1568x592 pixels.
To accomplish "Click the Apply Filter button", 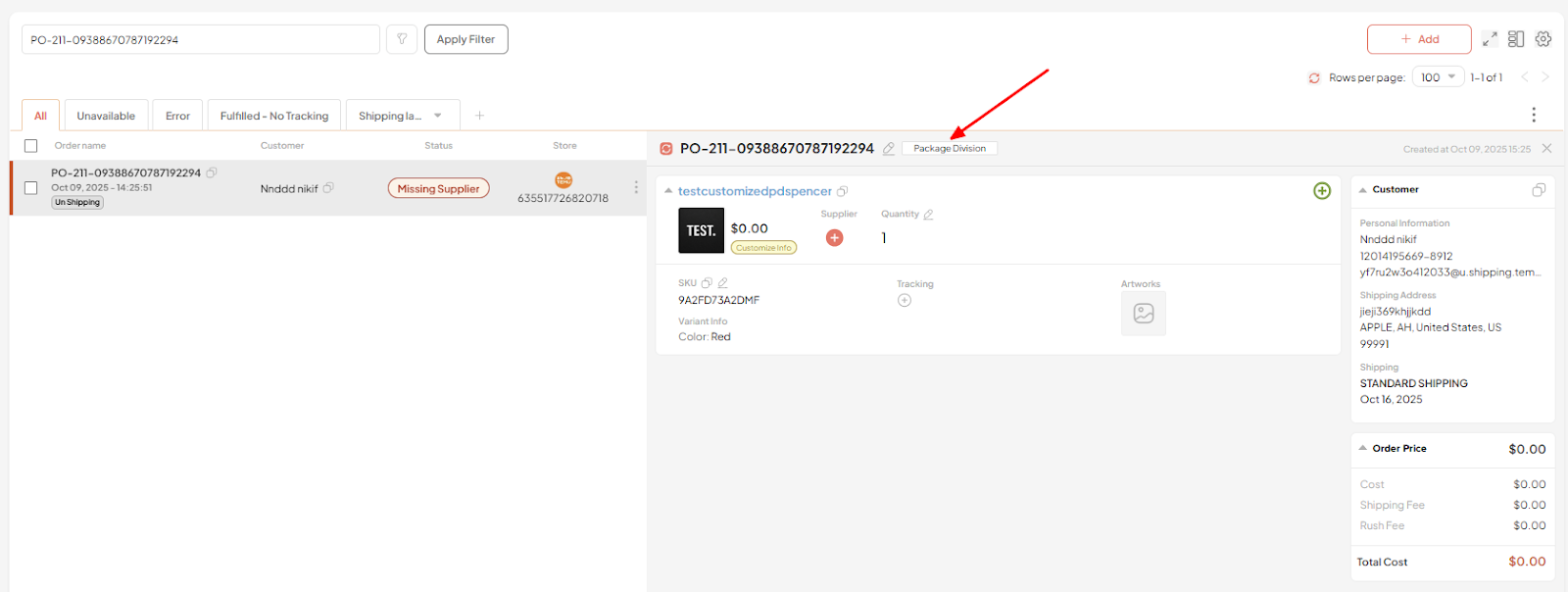I will 465,39.
